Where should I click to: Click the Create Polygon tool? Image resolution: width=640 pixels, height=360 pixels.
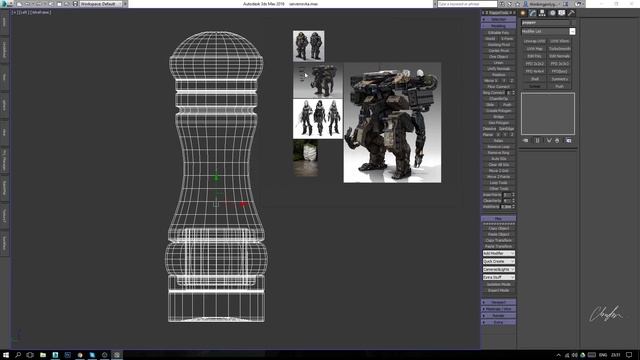498,111
